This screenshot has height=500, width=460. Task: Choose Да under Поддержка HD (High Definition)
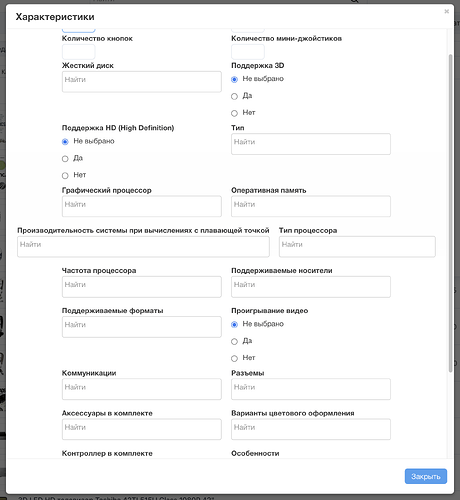click(65, 159)
